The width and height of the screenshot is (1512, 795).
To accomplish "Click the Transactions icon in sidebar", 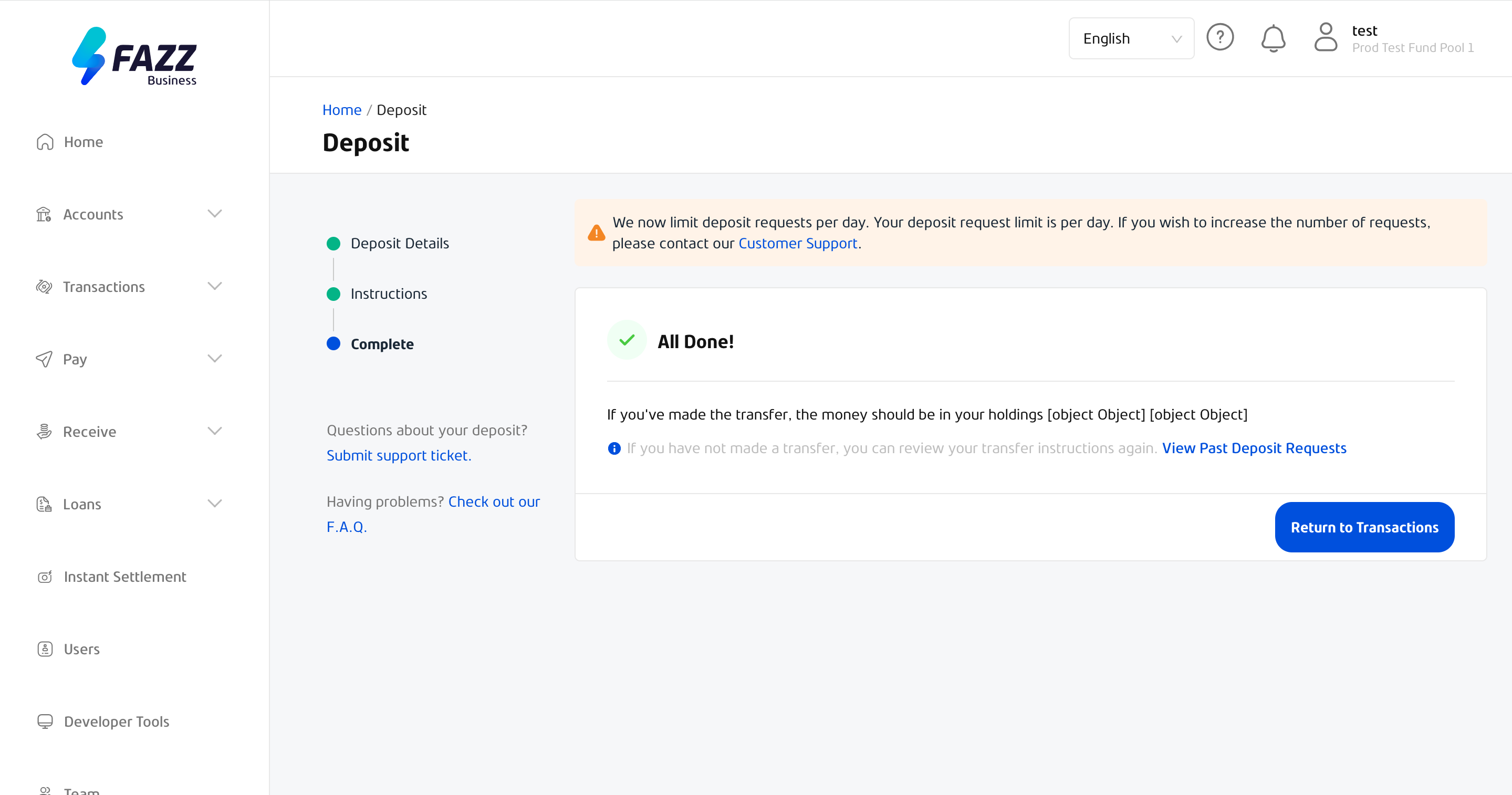I will [44, 287].
